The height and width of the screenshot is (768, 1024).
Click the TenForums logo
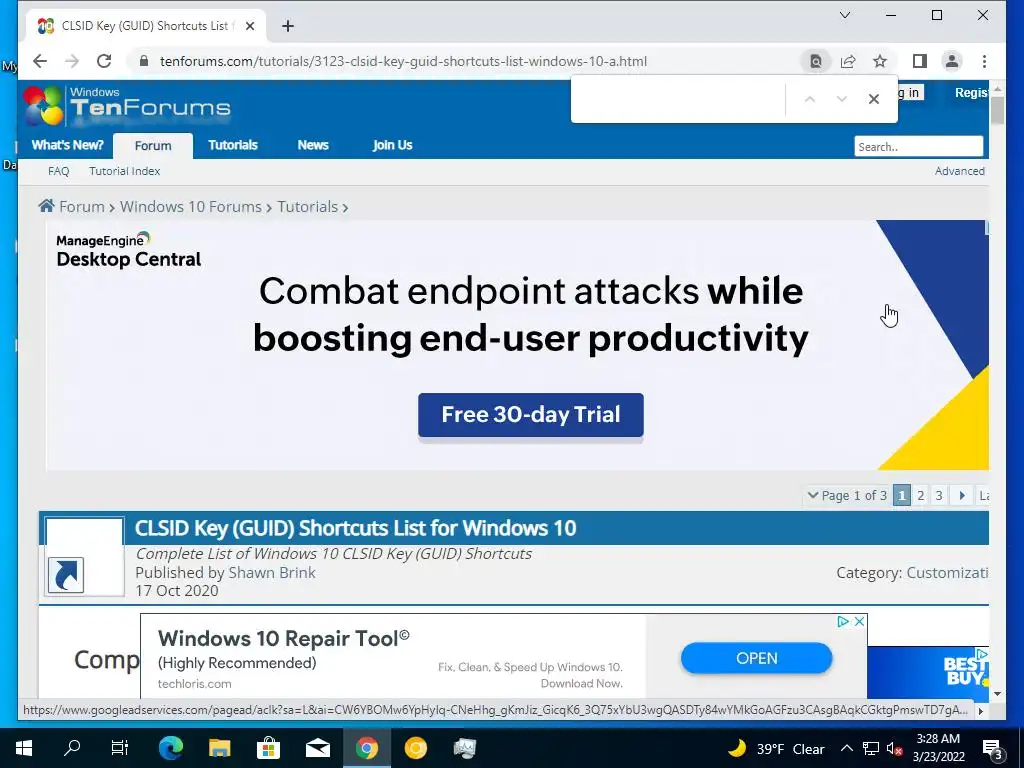point(127,105)
